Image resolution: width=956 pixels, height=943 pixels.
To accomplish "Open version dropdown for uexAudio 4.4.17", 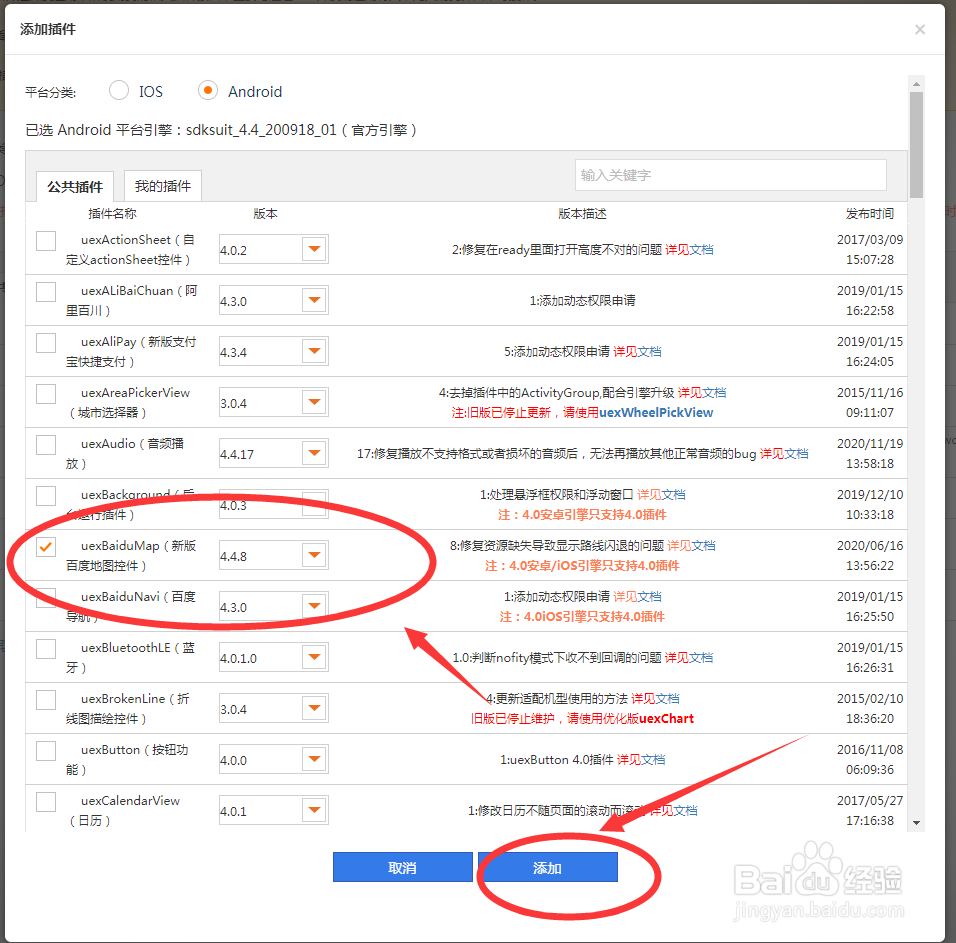I will (315, 454).
